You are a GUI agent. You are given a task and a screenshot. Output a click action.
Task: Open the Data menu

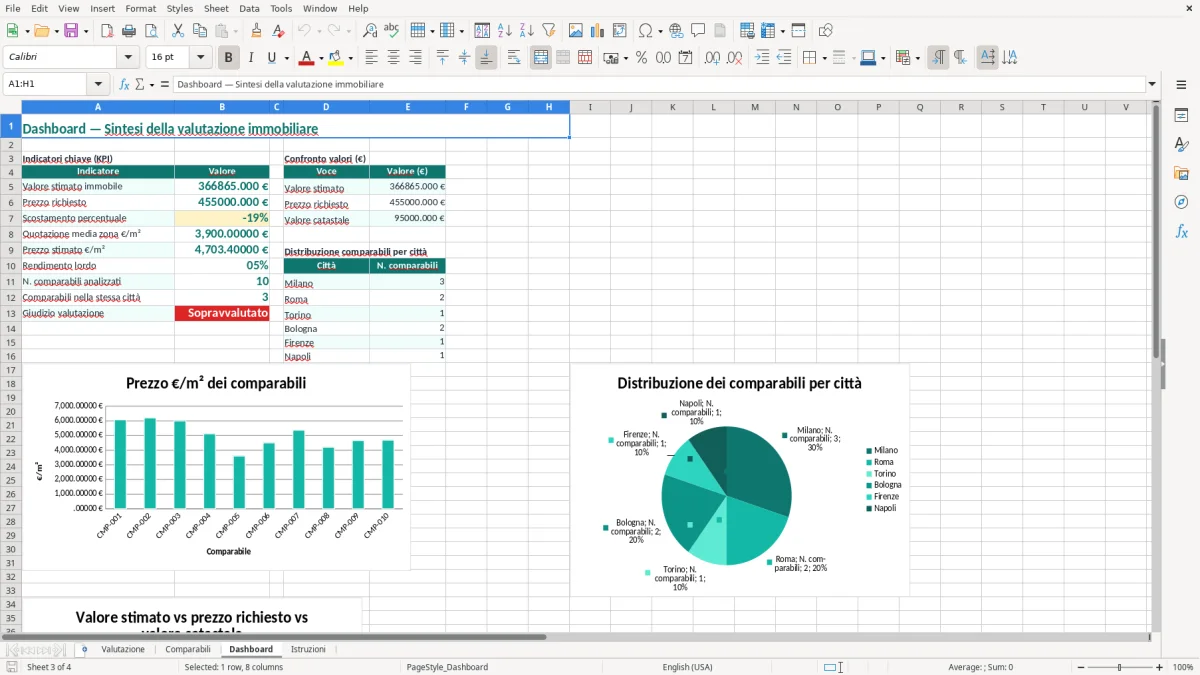coord(249,8)
